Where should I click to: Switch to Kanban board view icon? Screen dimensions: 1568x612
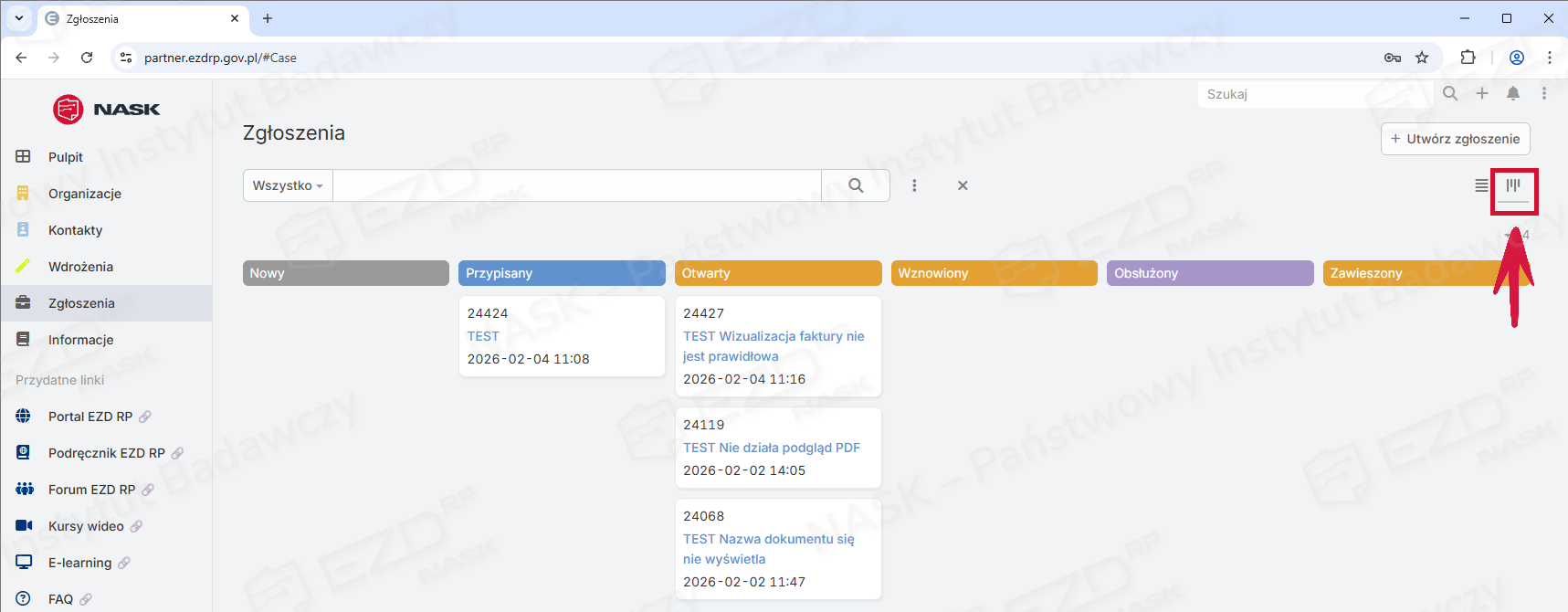click(1513, 186)
